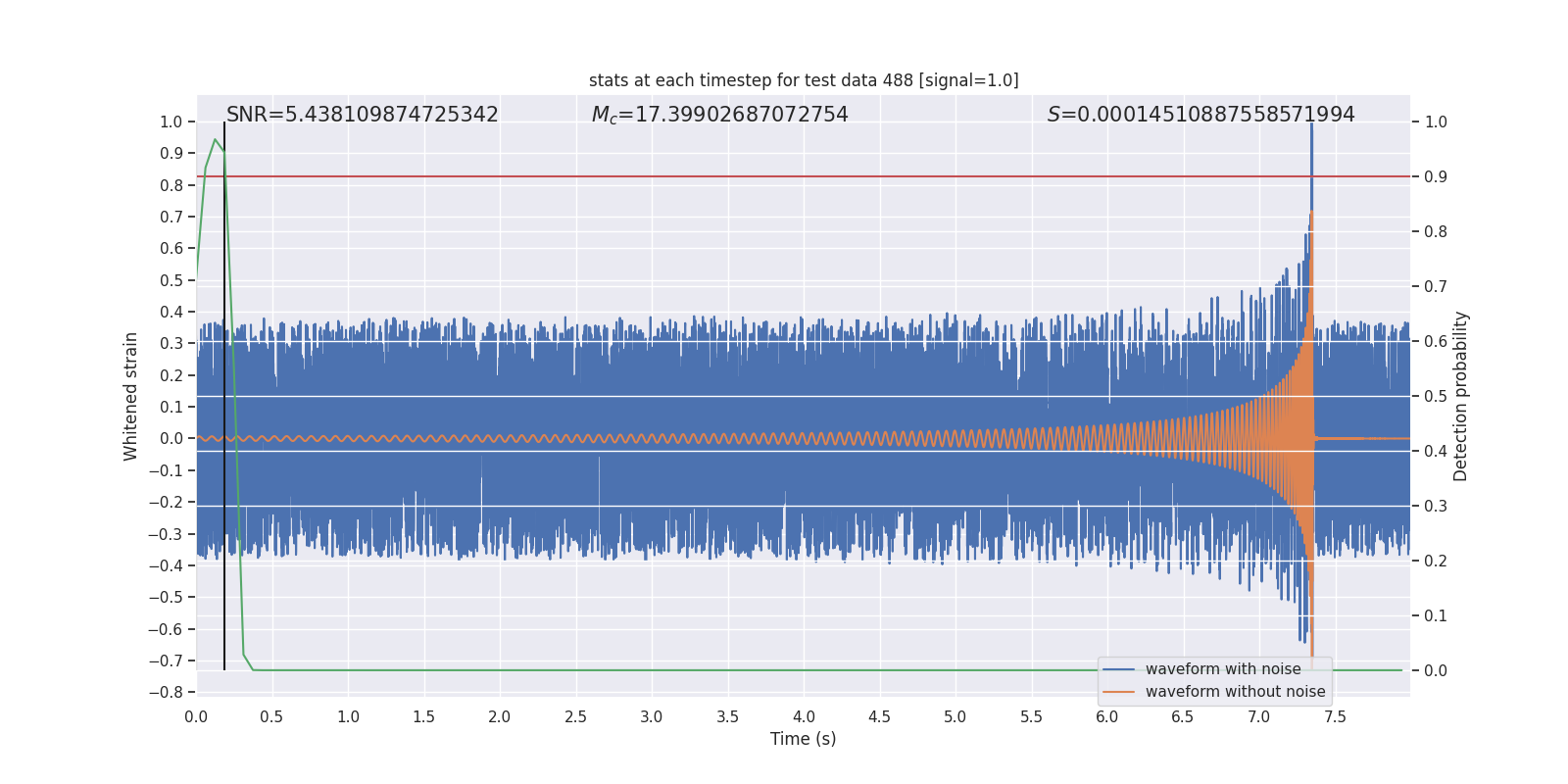Click the peak of the green probability curve
This screenshot has width=1568, height=784.
(215, 140)
